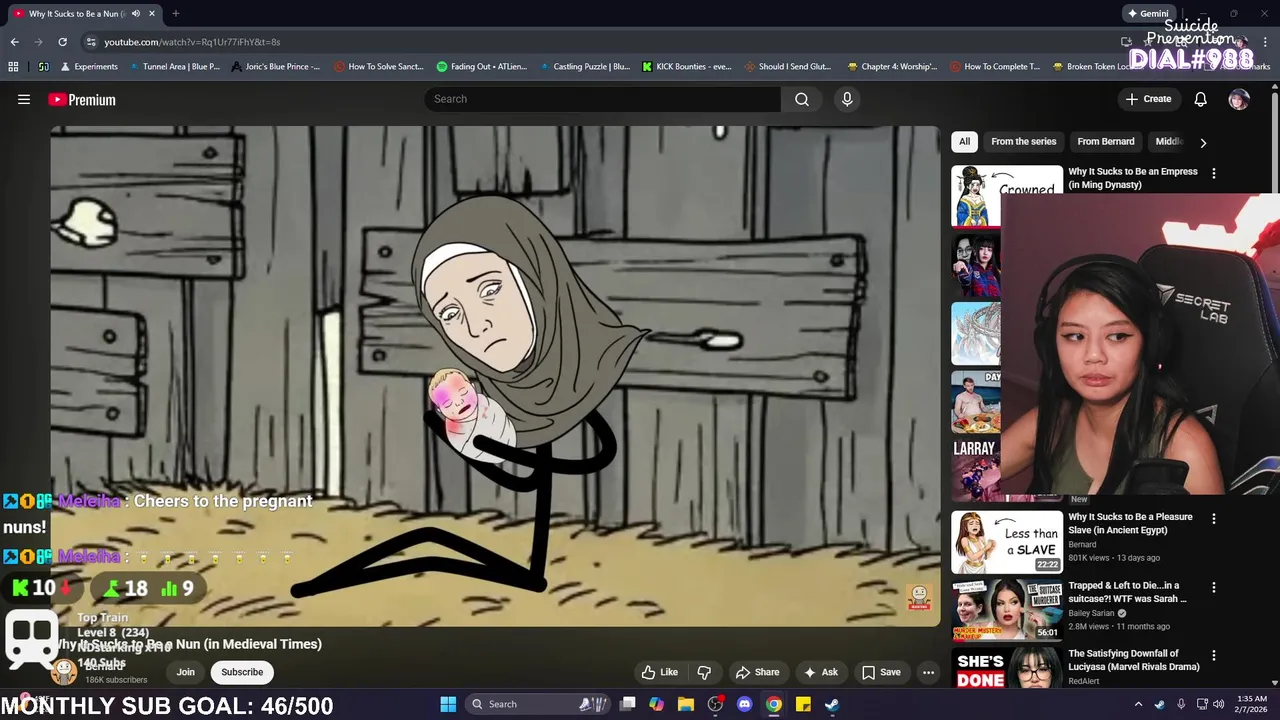Open The Satisfying Downfall of Luciyasa video
1280x720 pixels.
pyautogui.click(x=1133, y=660)
